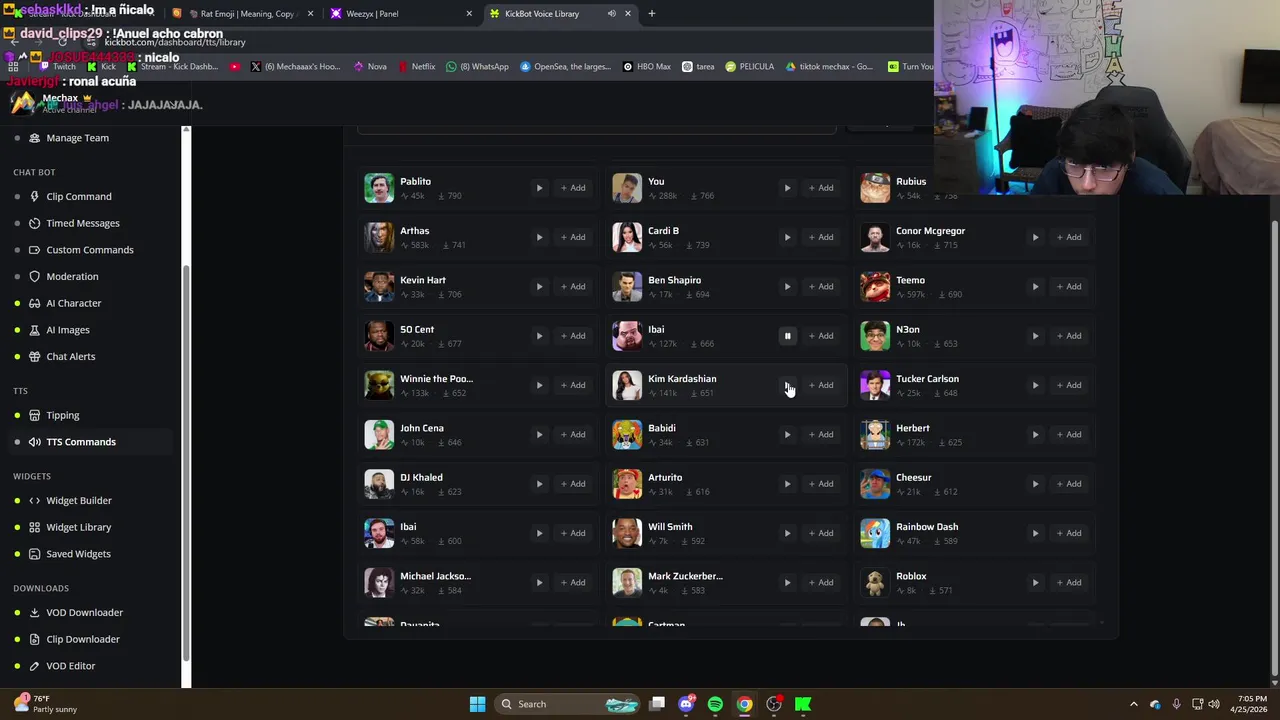Open the OpenSea bookmark
Image resolution: width=1280 pixels, height=720 pixels.
click(x=565, y=67)
